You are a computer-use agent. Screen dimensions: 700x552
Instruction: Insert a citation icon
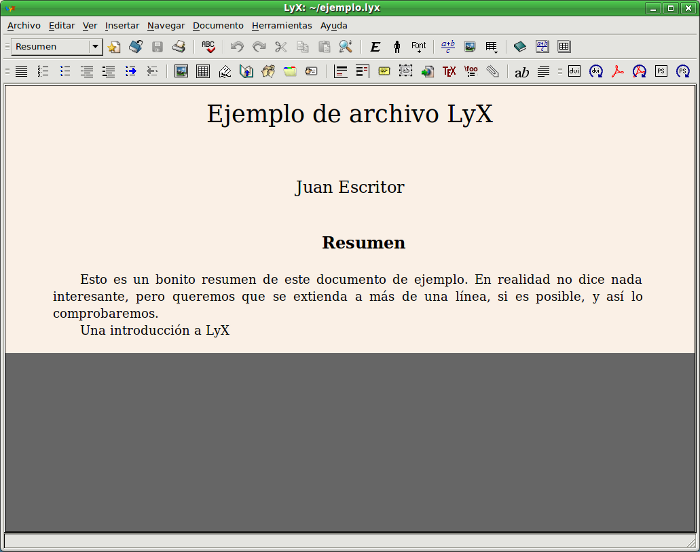(x=268, y=71)
